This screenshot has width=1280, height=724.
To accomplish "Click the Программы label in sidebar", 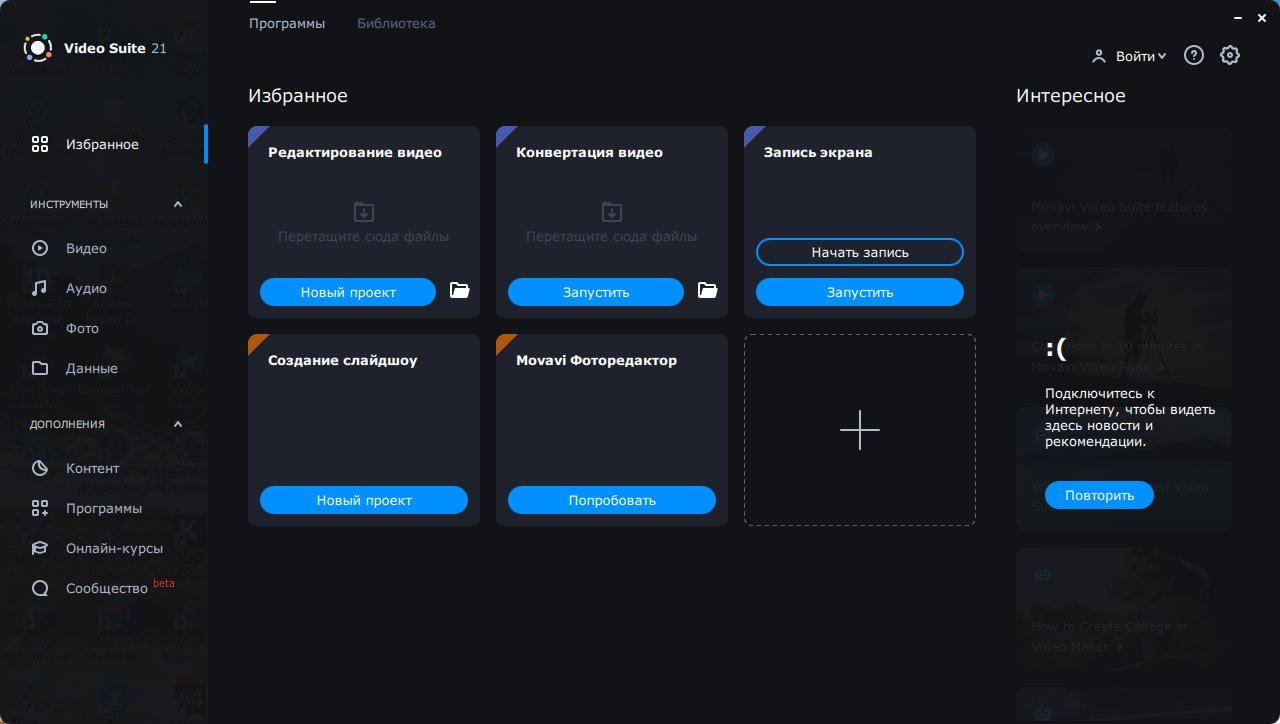I will pyautogui.click(x=104, y=508).
